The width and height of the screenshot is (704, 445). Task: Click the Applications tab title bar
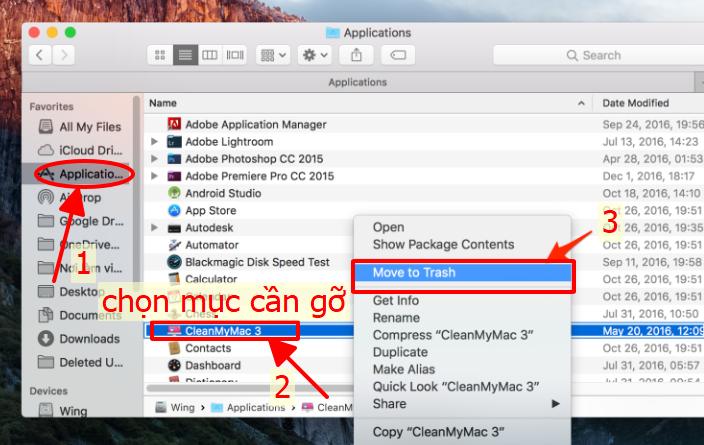[x=357, y=82]
